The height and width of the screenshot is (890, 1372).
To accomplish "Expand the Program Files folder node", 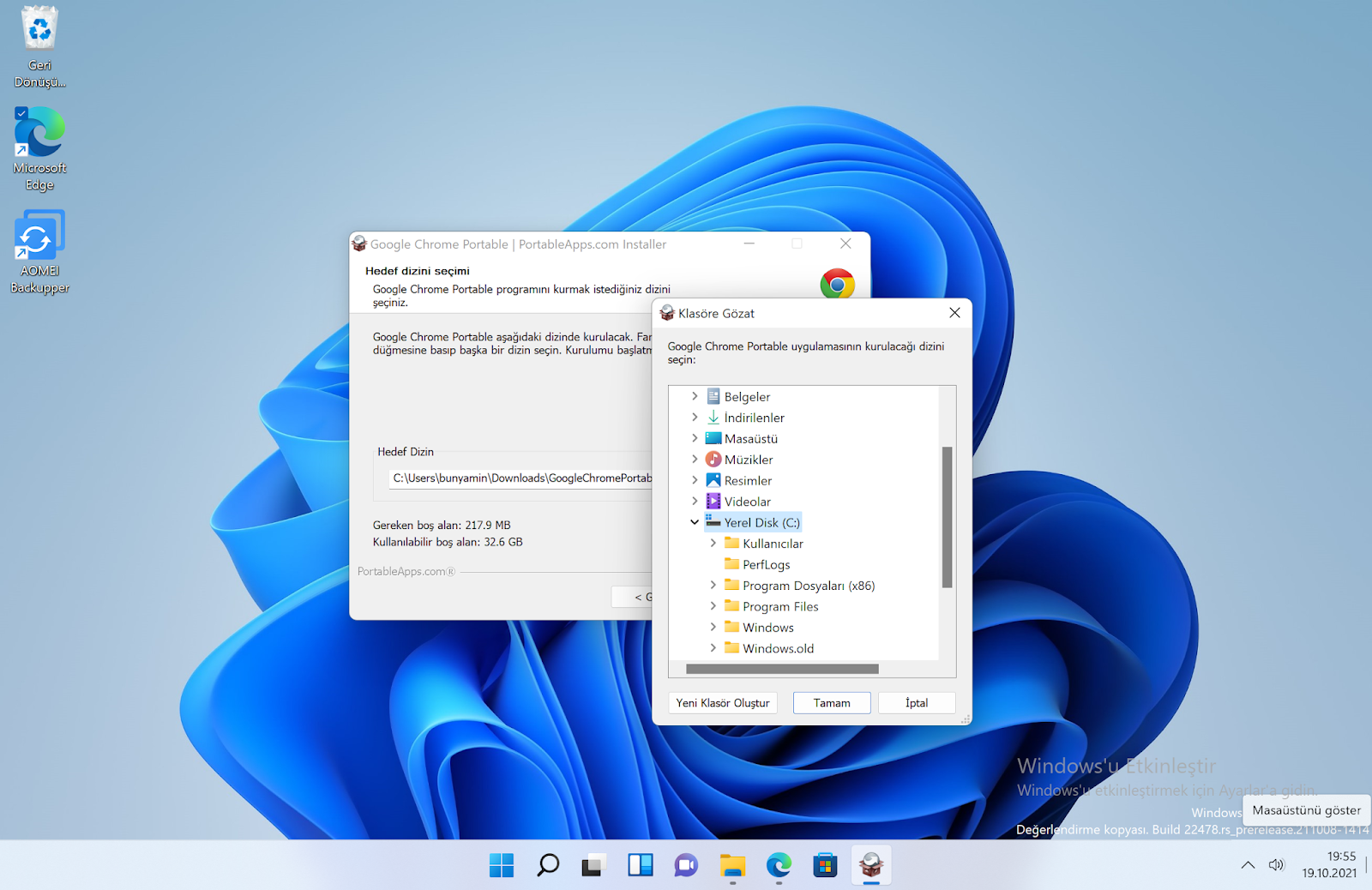I will (713, 606).
